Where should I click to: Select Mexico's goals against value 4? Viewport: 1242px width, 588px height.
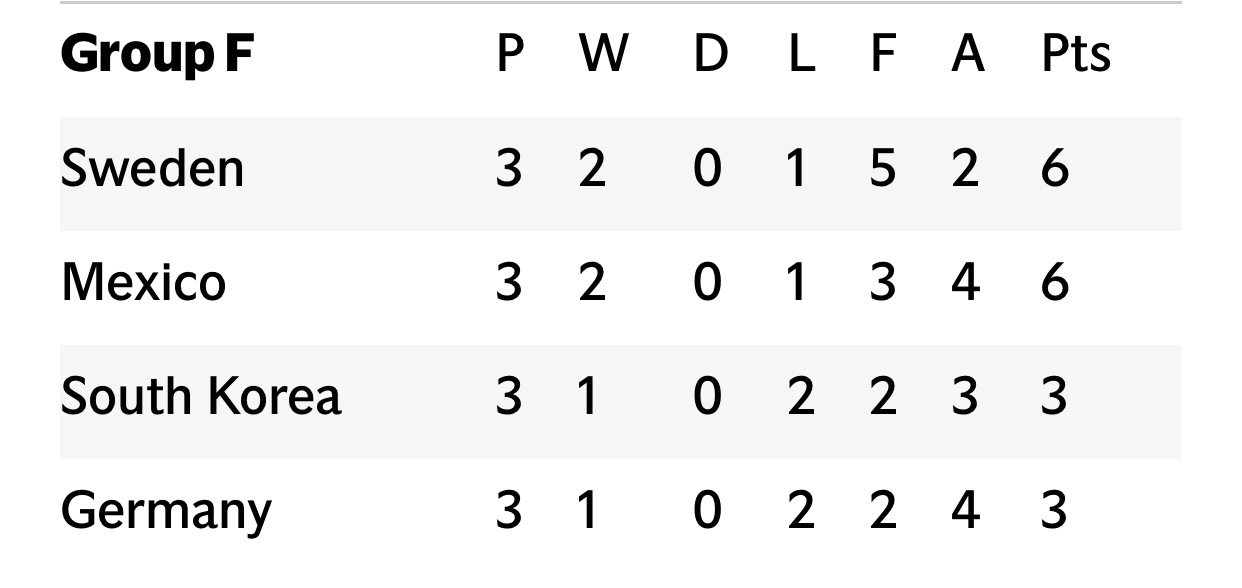point(966,282)
